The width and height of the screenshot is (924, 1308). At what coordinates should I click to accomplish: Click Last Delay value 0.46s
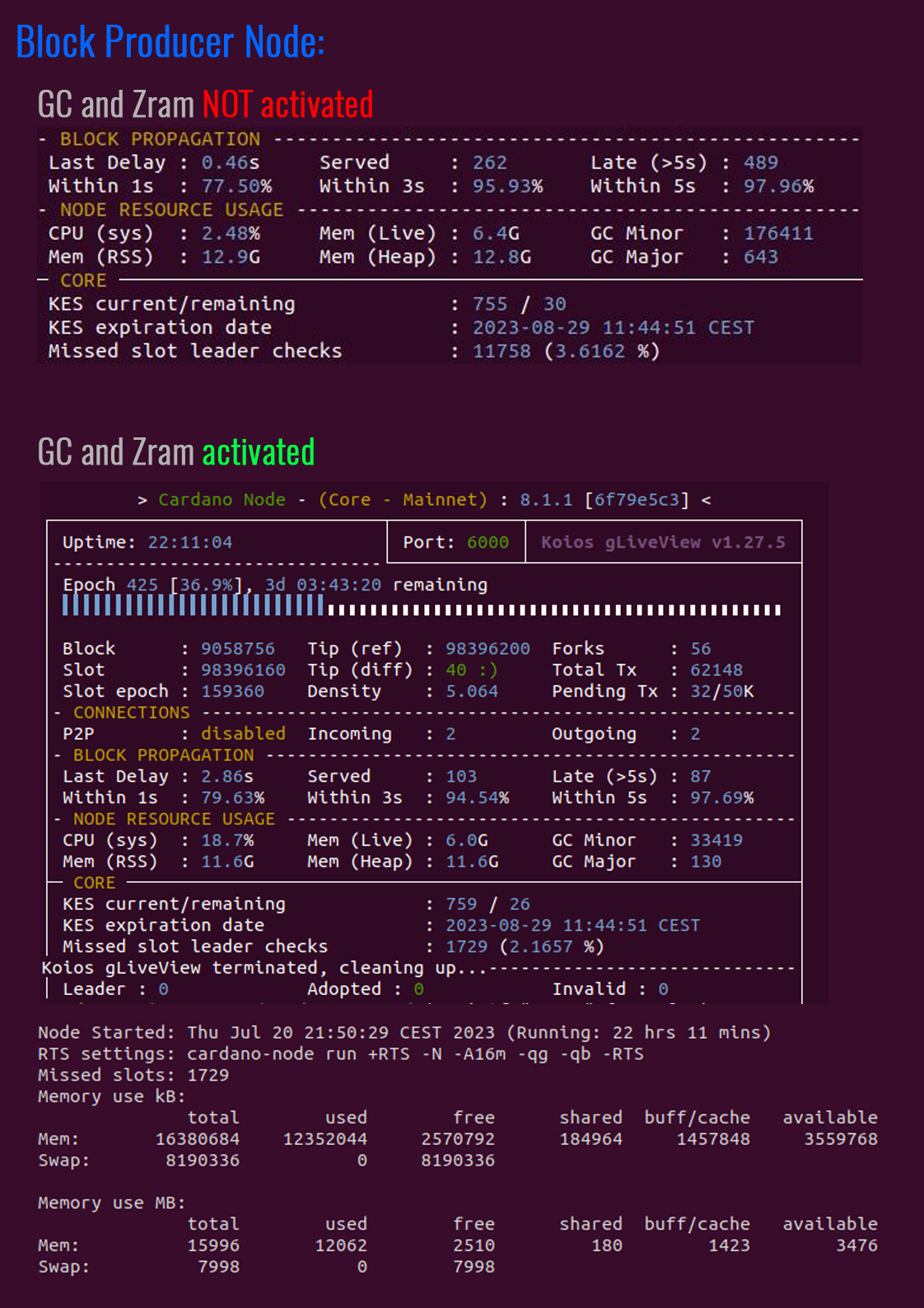(x=231, y=163)
